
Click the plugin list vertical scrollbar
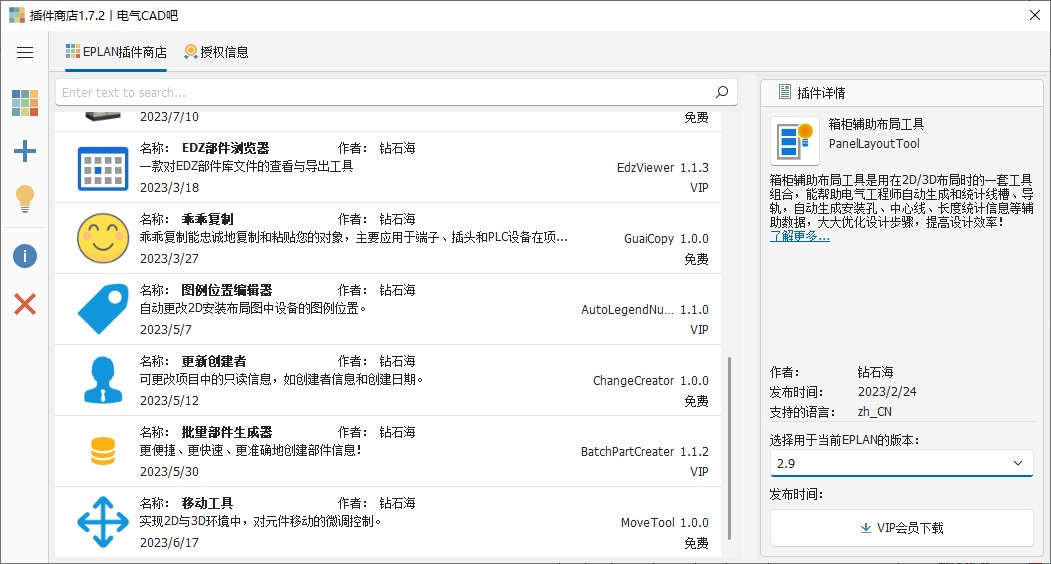(729, 448)
